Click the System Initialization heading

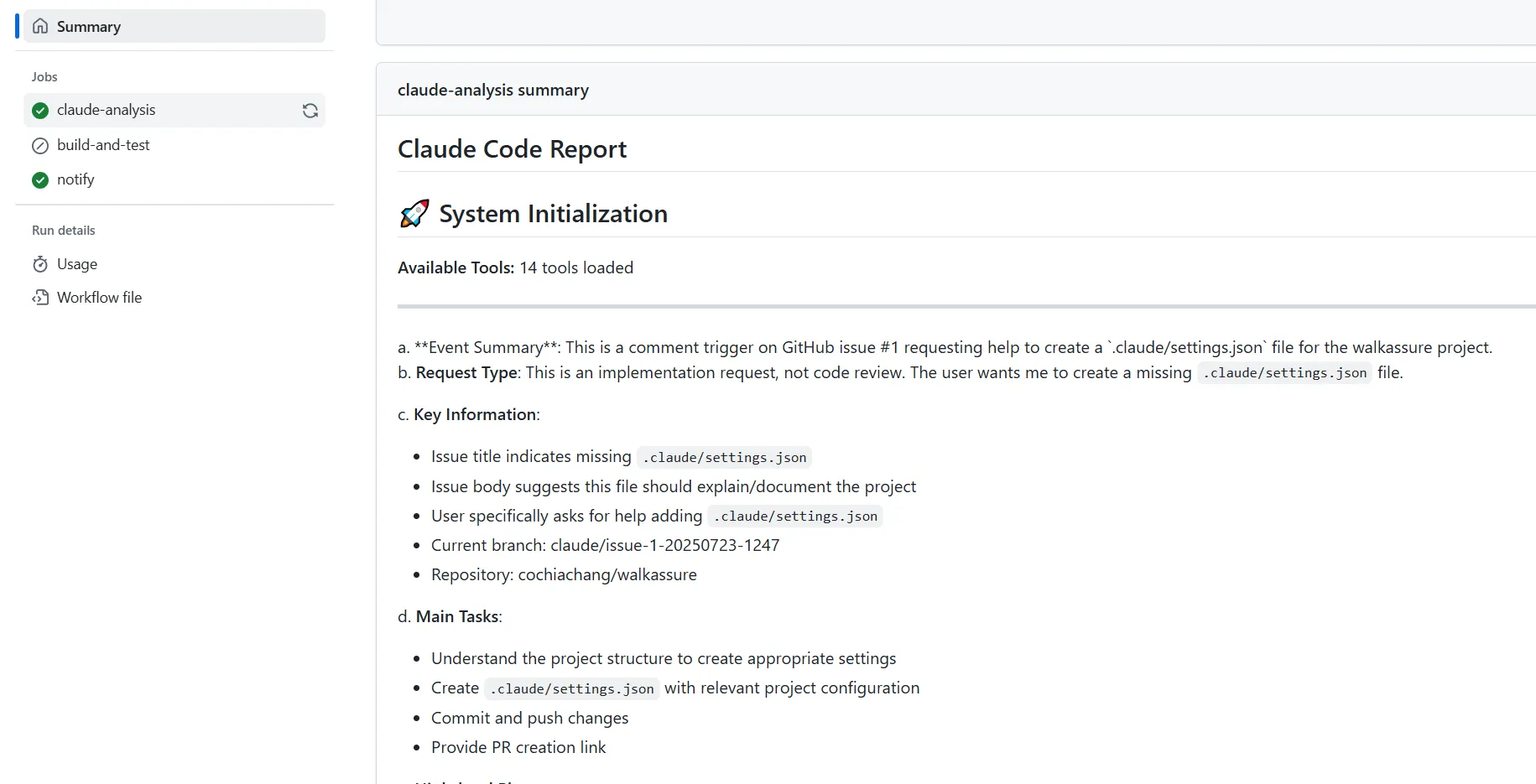(x=553, y=214)
